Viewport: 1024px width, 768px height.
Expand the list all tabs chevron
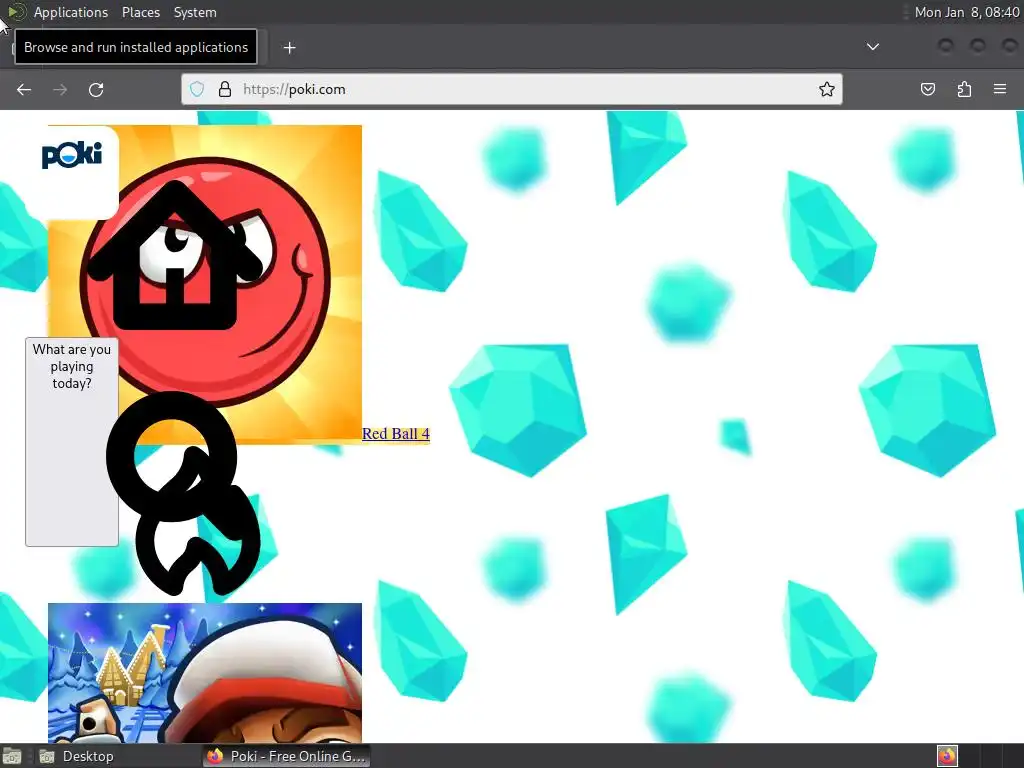click(872, 46)
